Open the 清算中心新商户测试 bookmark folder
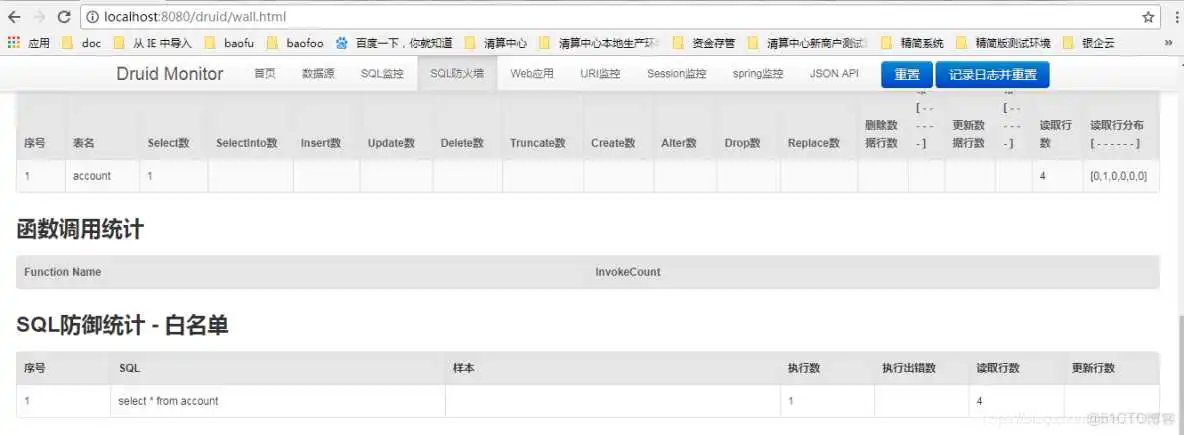Image resolution: width=1184 pixels, height=435 pixels. pyautogui.click(x=808, y=43)
